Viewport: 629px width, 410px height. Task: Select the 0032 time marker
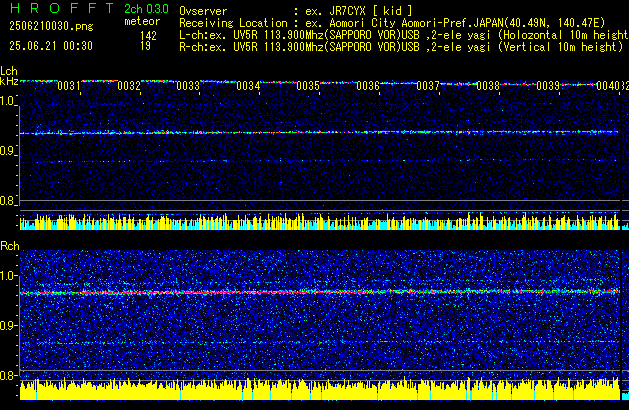coord(129,86)
